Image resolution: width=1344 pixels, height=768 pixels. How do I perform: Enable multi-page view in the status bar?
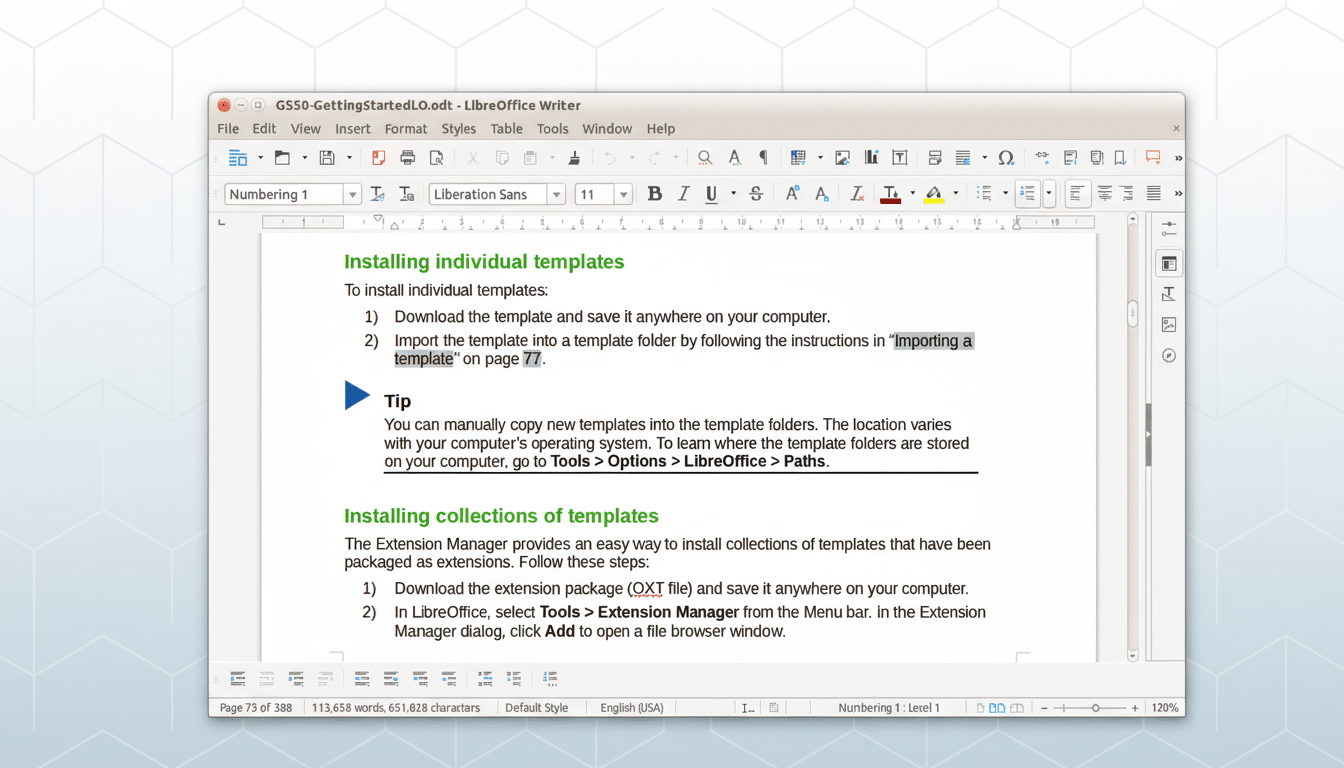pyautogui.click(x=997, y=707)
